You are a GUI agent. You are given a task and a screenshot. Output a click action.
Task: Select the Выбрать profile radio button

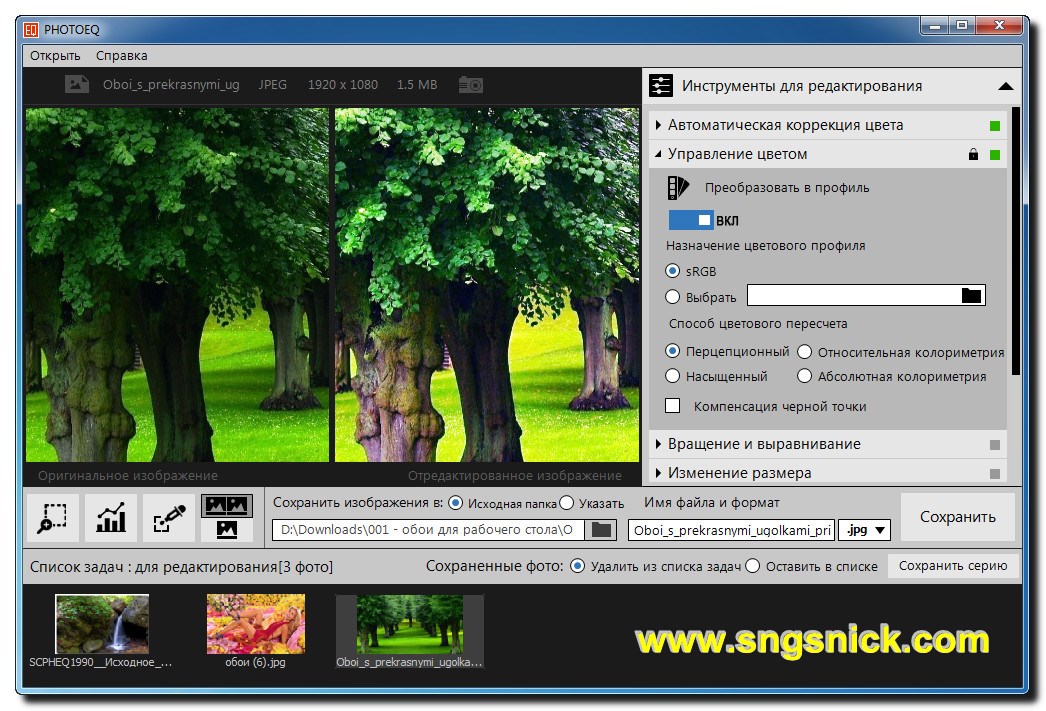(x=672, y=297)
